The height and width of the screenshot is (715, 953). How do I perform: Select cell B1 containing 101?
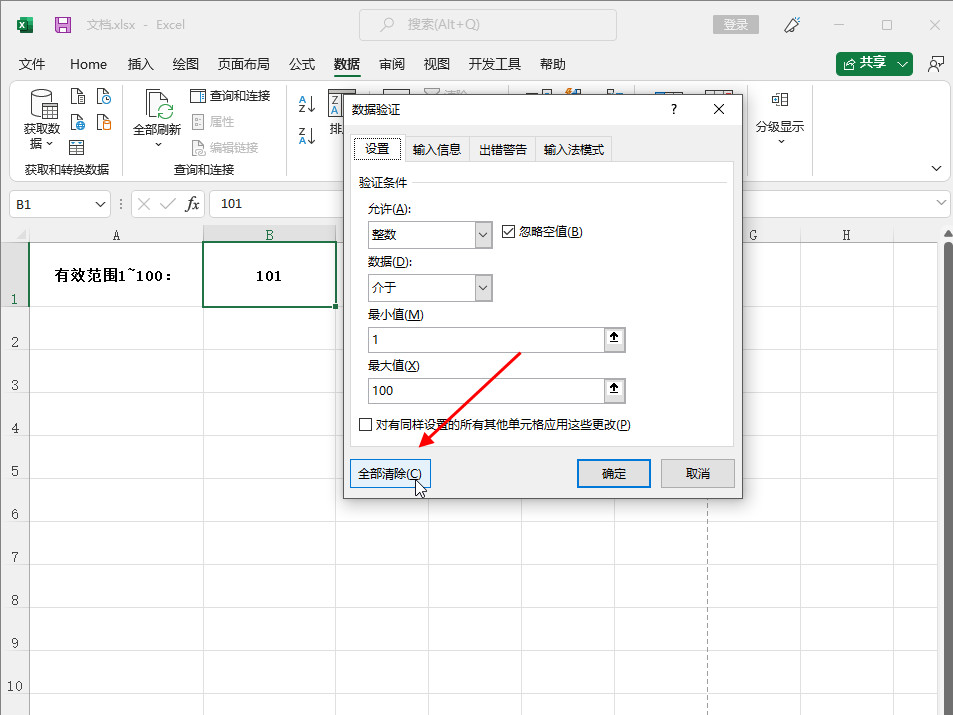pyautogui.click(x=269, y=275)
